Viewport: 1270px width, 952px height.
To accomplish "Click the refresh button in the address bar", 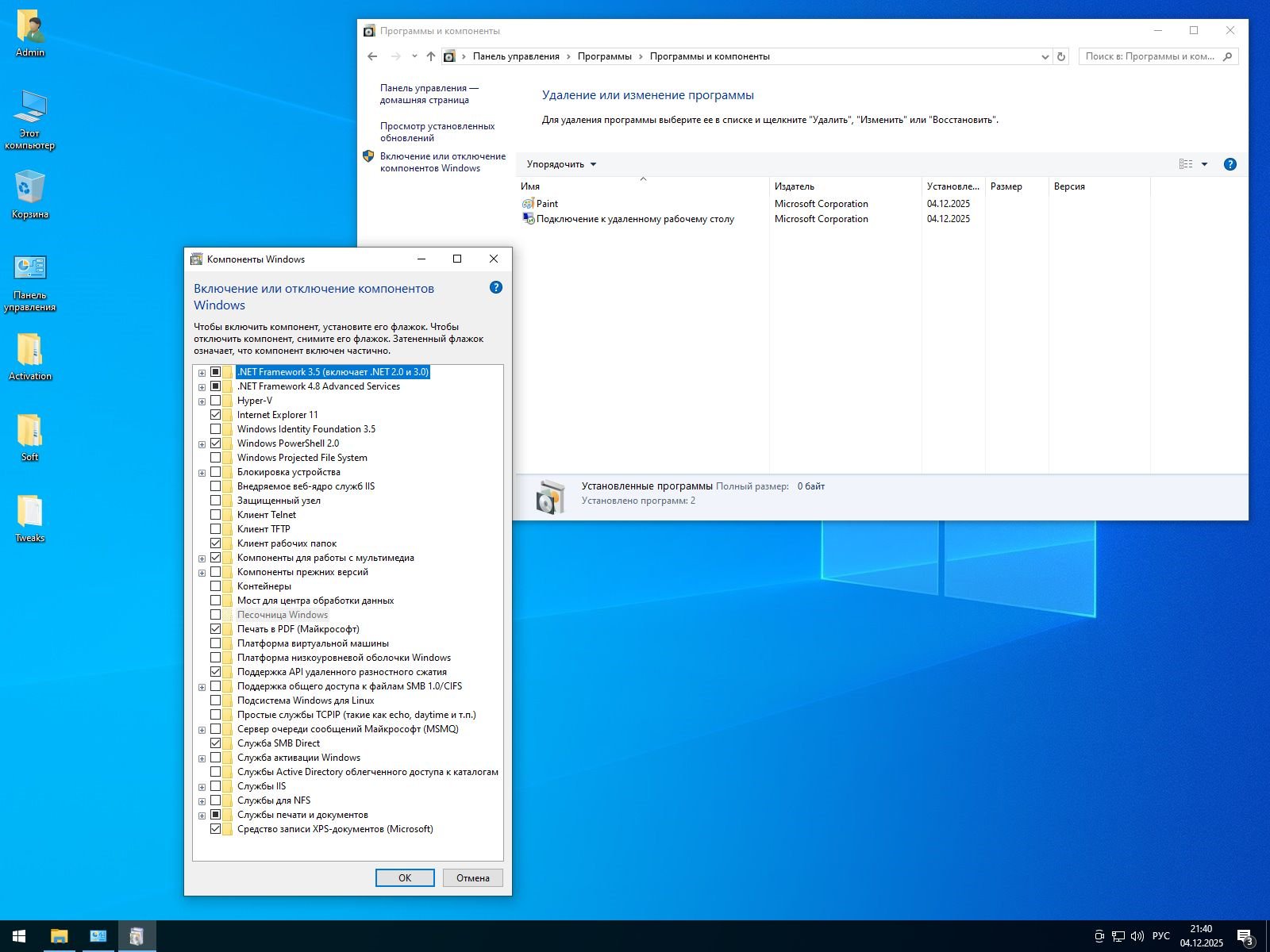I will 1061,56.
